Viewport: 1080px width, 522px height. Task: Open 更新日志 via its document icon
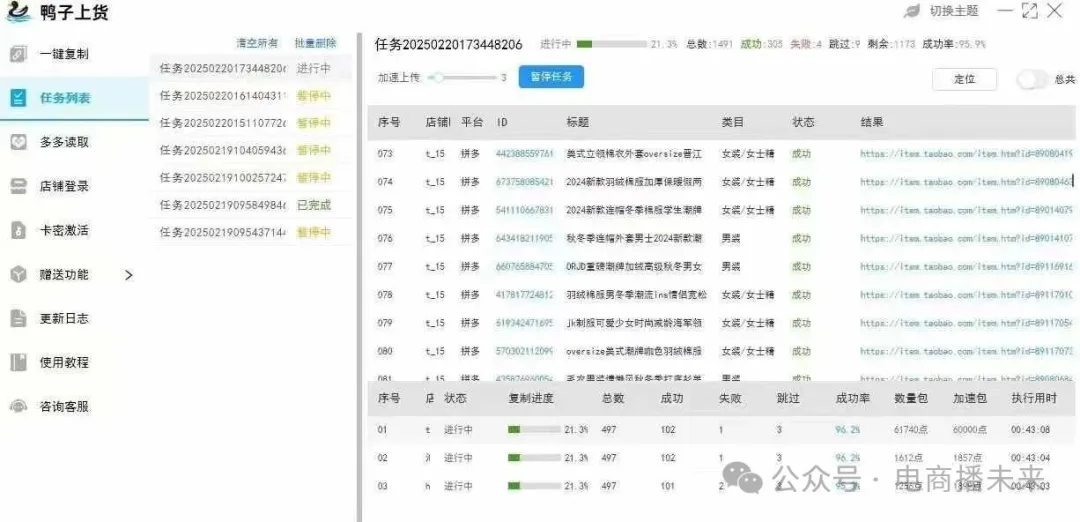pyautogui.click(x=18, y=318)
